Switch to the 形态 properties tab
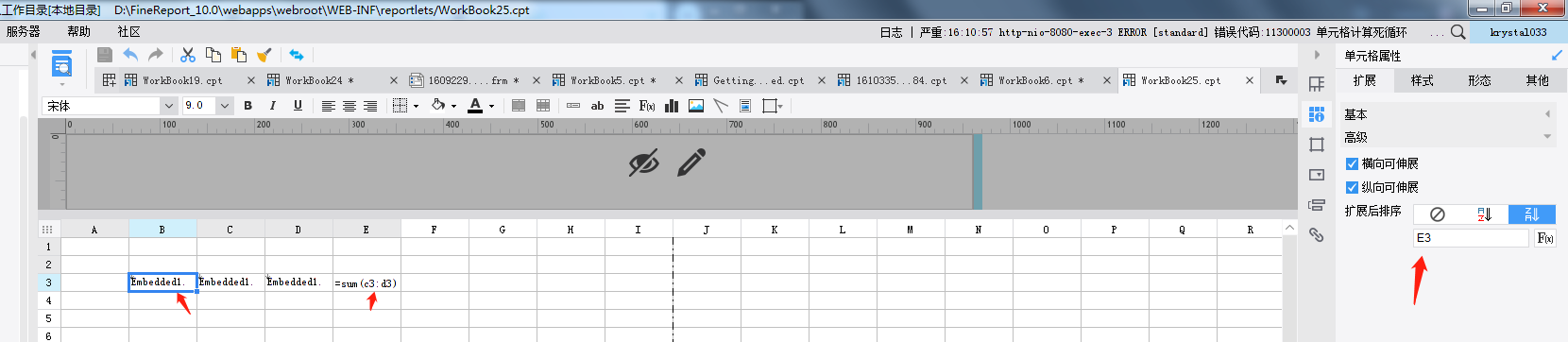Image resolution: width=1568 pixels, height=342 pixels. (1479, 80)
